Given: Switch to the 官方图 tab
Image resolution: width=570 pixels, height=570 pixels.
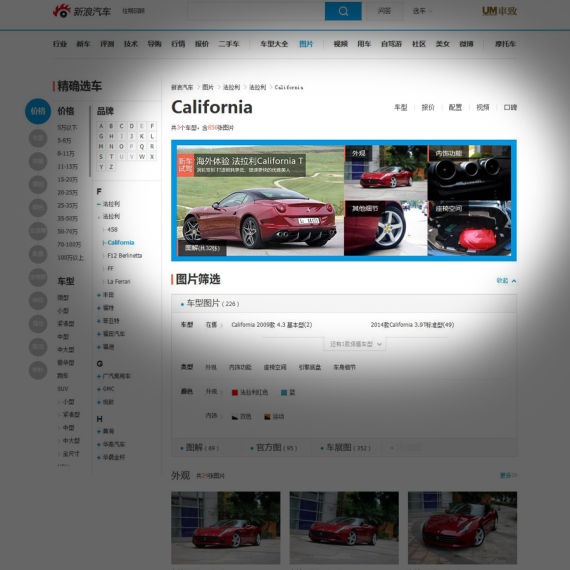Looking at the screenshot, I should tap(274, 447).
